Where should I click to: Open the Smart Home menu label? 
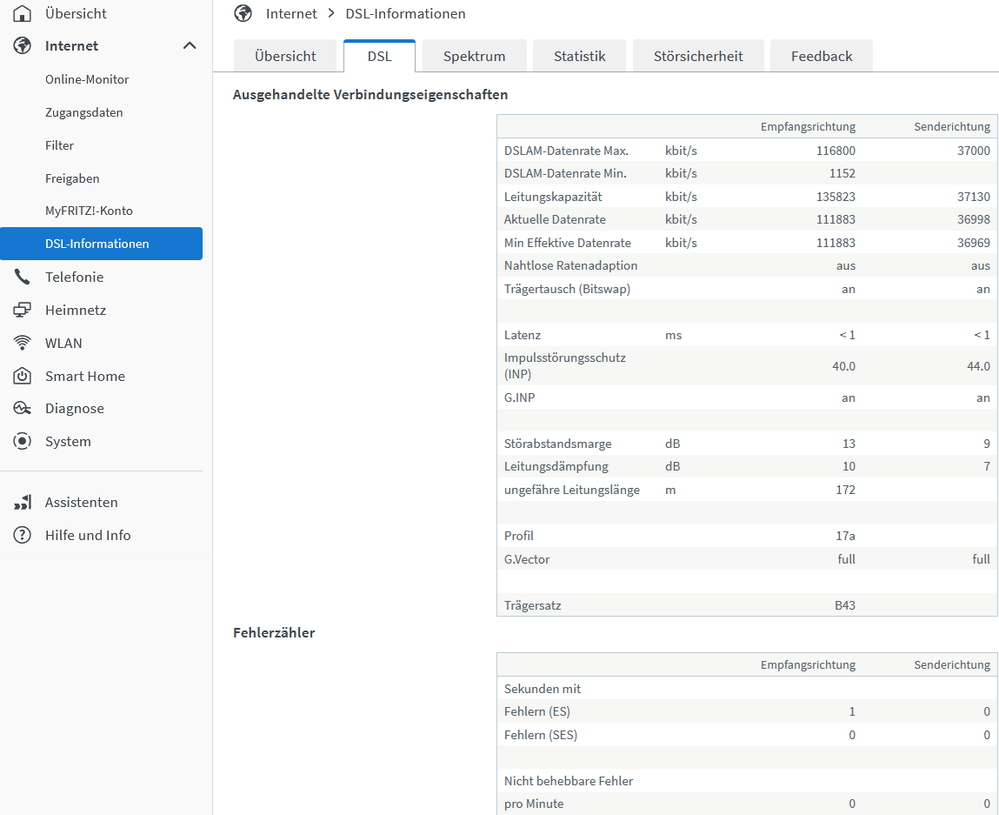click(x=85, y=376)
